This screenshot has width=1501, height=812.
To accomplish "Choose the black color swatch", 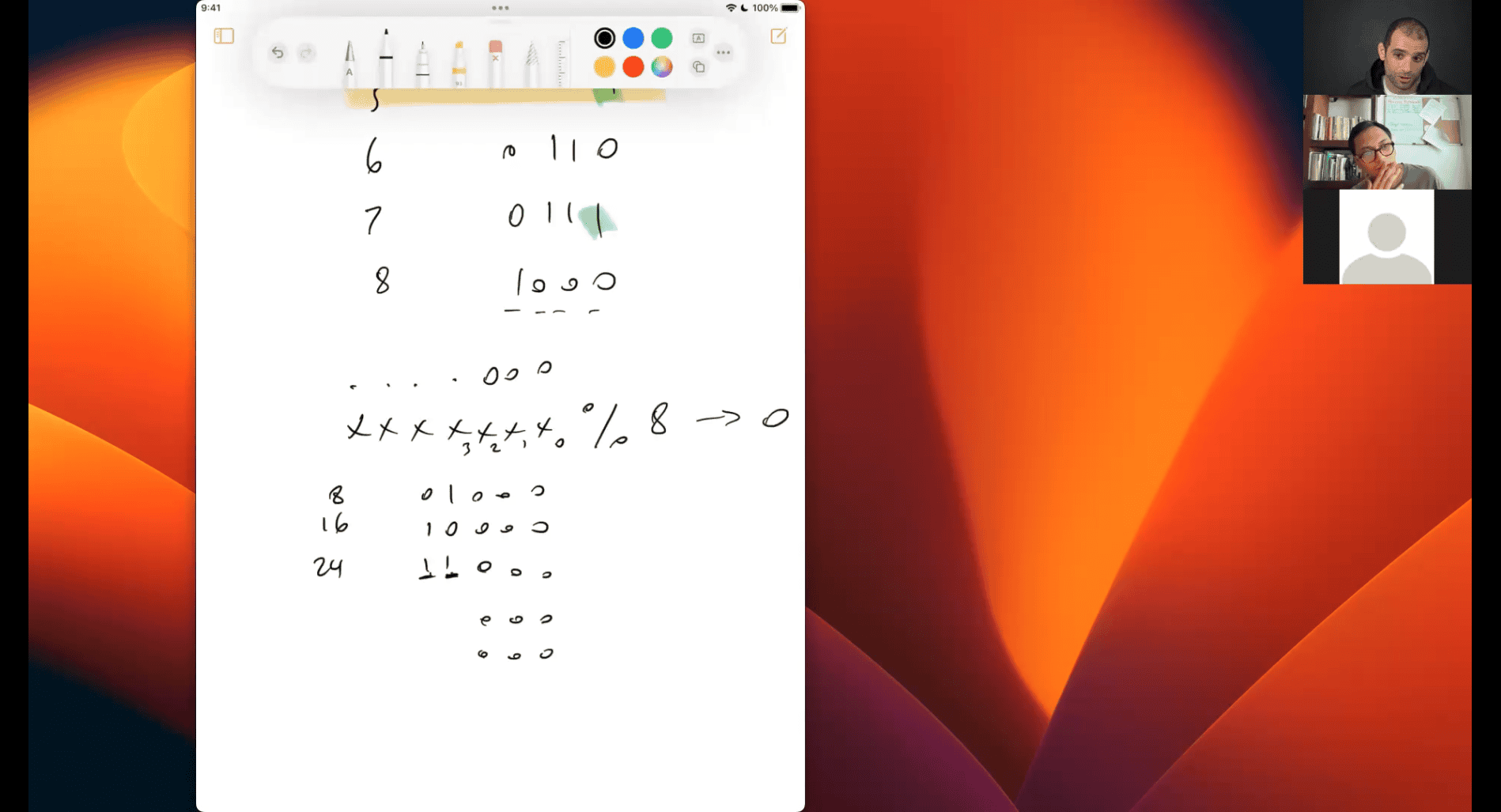I will 604,38.
